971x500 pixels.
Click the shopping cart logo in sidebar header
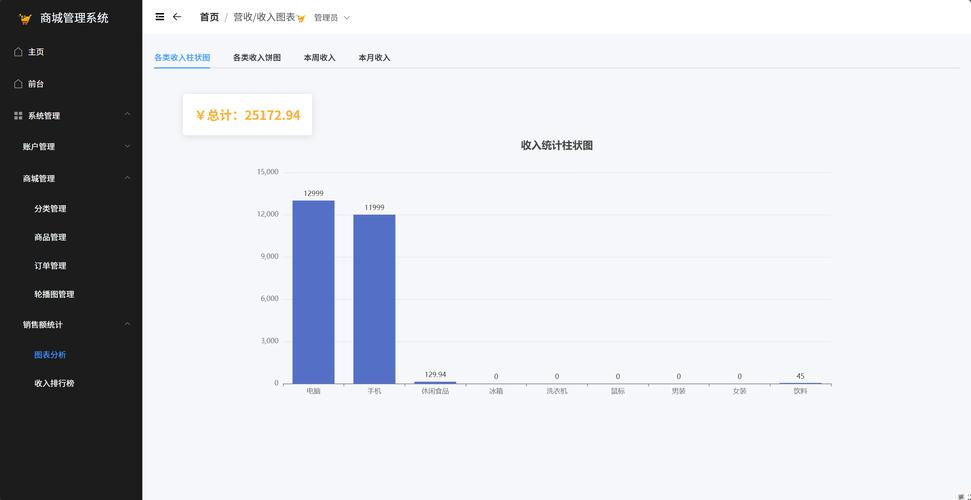(x=25, y=19)
